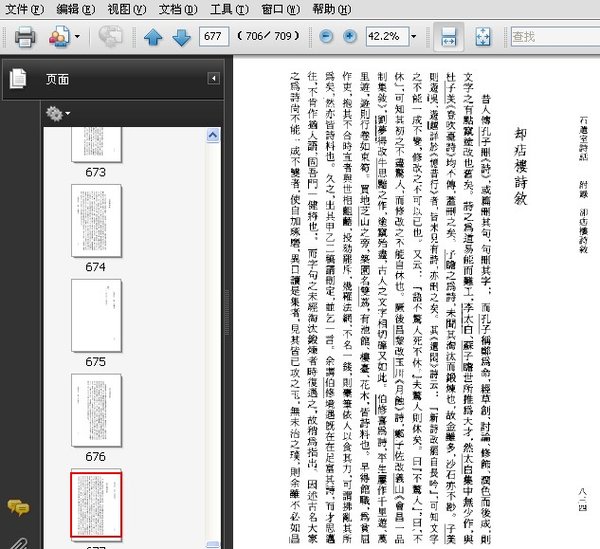Go to next page with down arrow
Screen dimensions: 600x549
click(x=181, y=37)
